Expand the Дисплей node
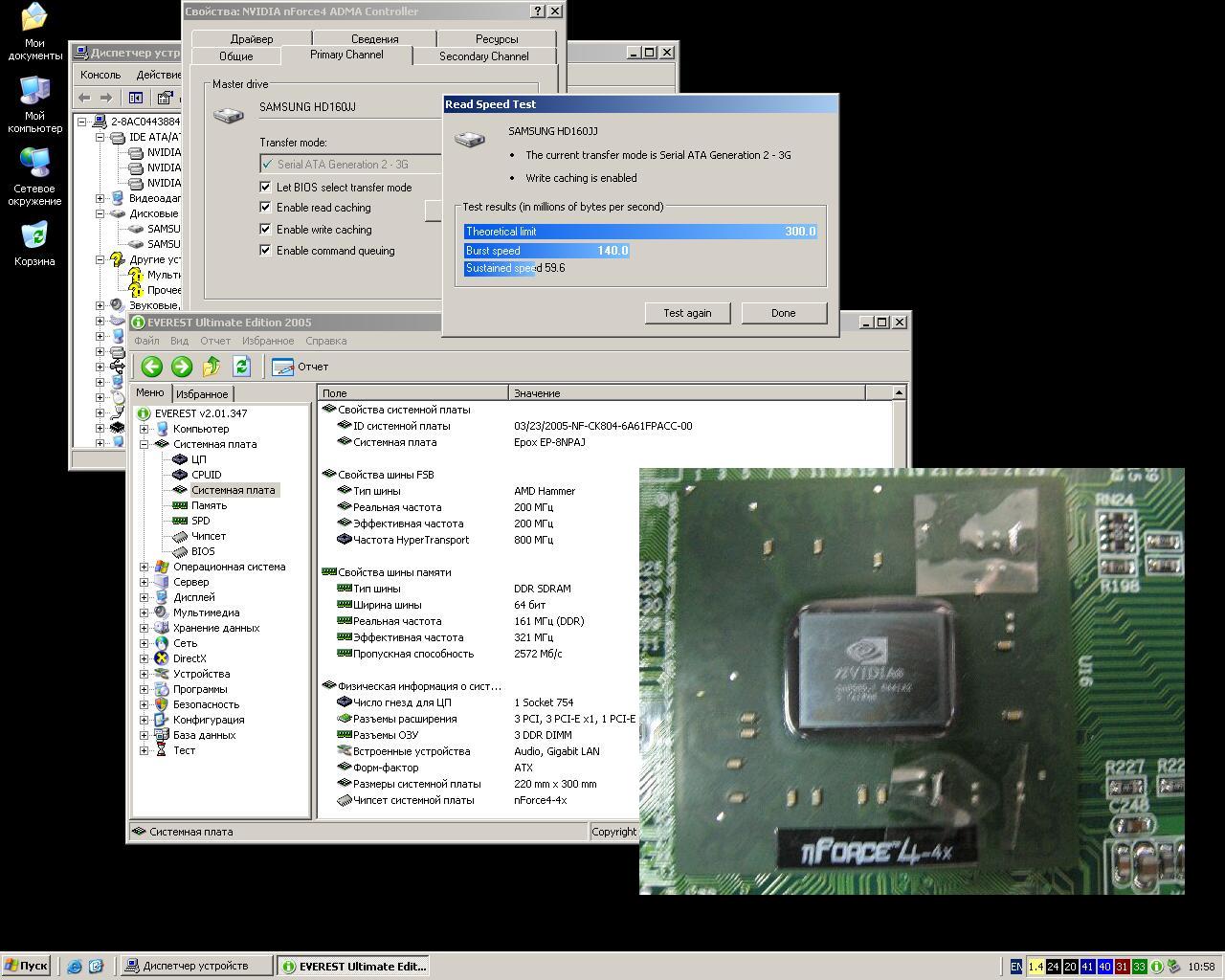This screenshot has width=1225, height=980. click(145, 597)
